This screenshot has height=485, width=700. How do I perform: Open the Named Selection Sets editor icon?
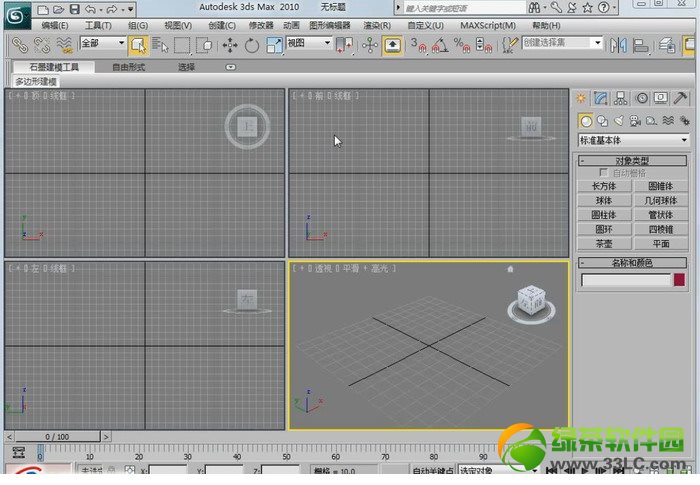tap(509, 45)
